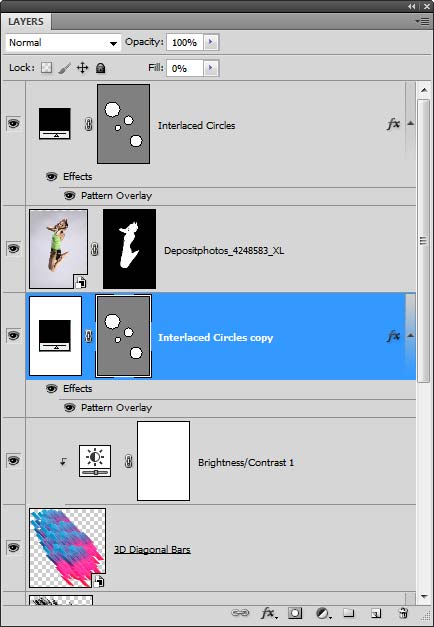Toggle Effects visibility under Interlaced Circles

pos(52,176)
